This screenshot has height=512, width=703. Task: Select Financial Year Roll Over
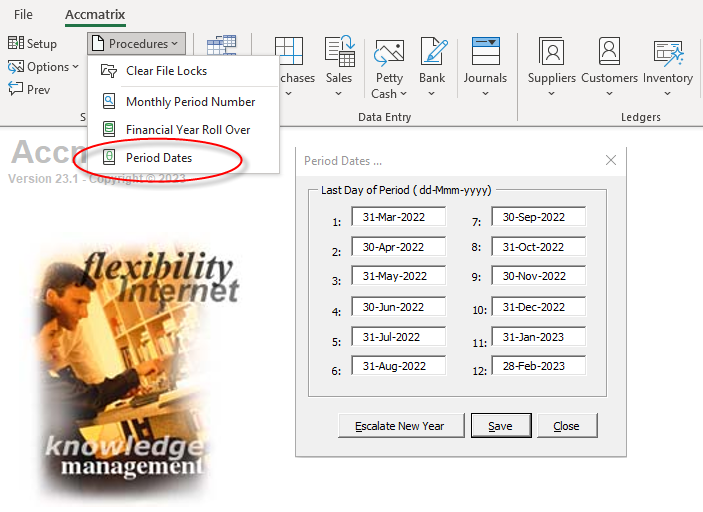188,130
